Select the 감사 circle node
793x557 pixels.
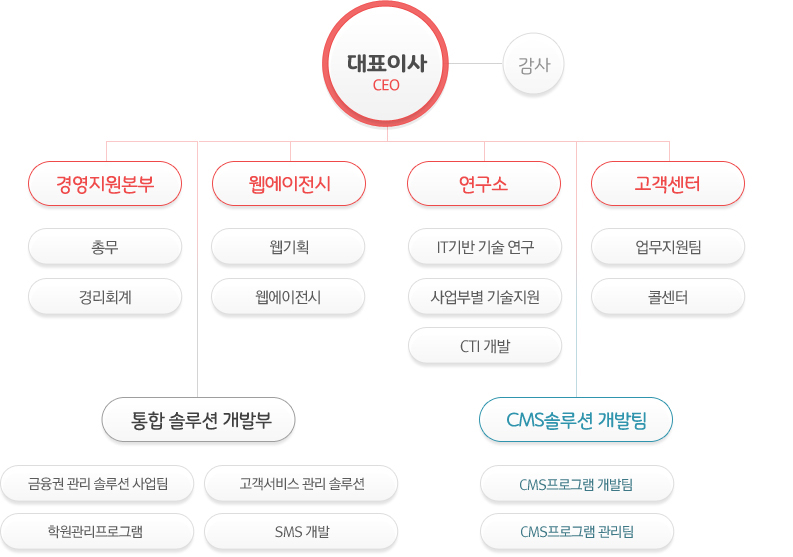[534, 66]
